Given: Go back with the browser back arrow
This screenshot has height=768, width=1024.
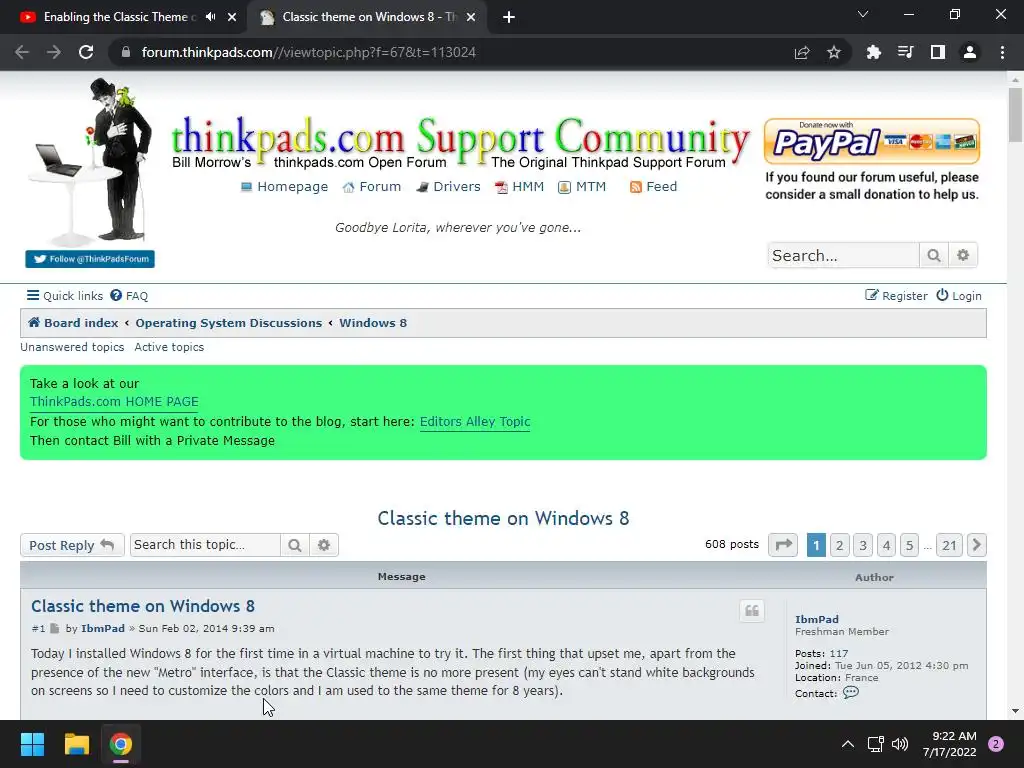Looking at the screenshot, I should point(22,52).
